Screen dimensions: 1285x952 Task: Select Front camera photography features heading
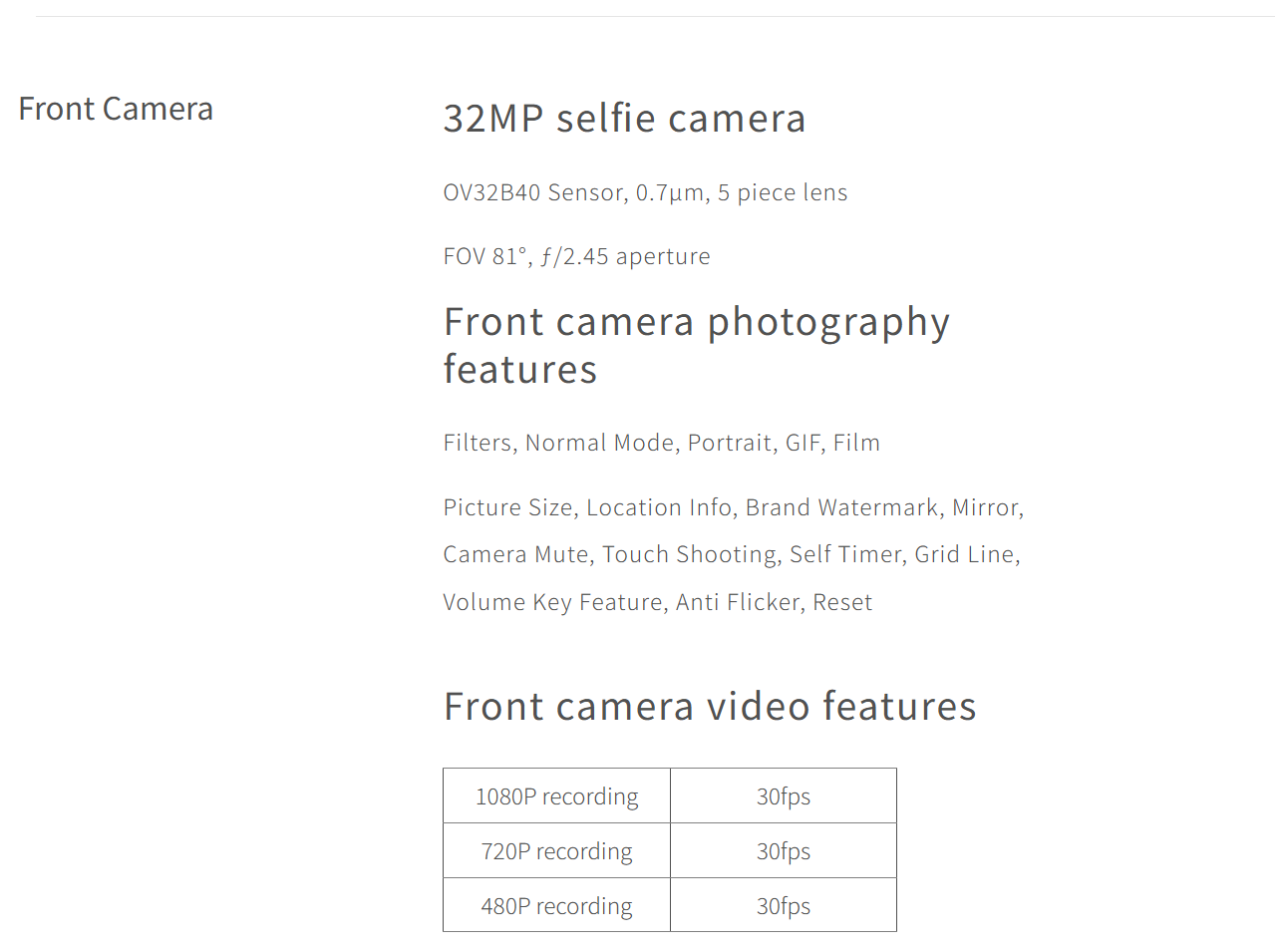point(696,345)
